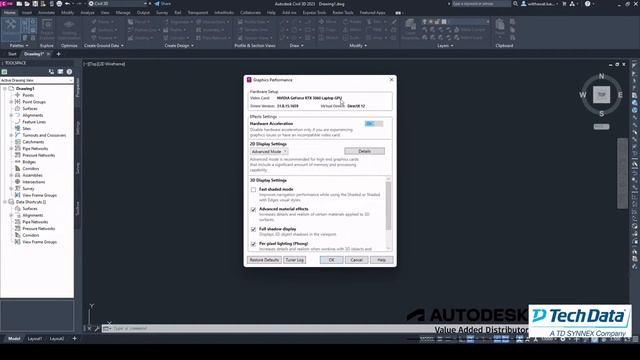Viewport: 640px width, 360px height.
Task: Click the E compass letter on ViewCube
Action: [x=620, y=95]
